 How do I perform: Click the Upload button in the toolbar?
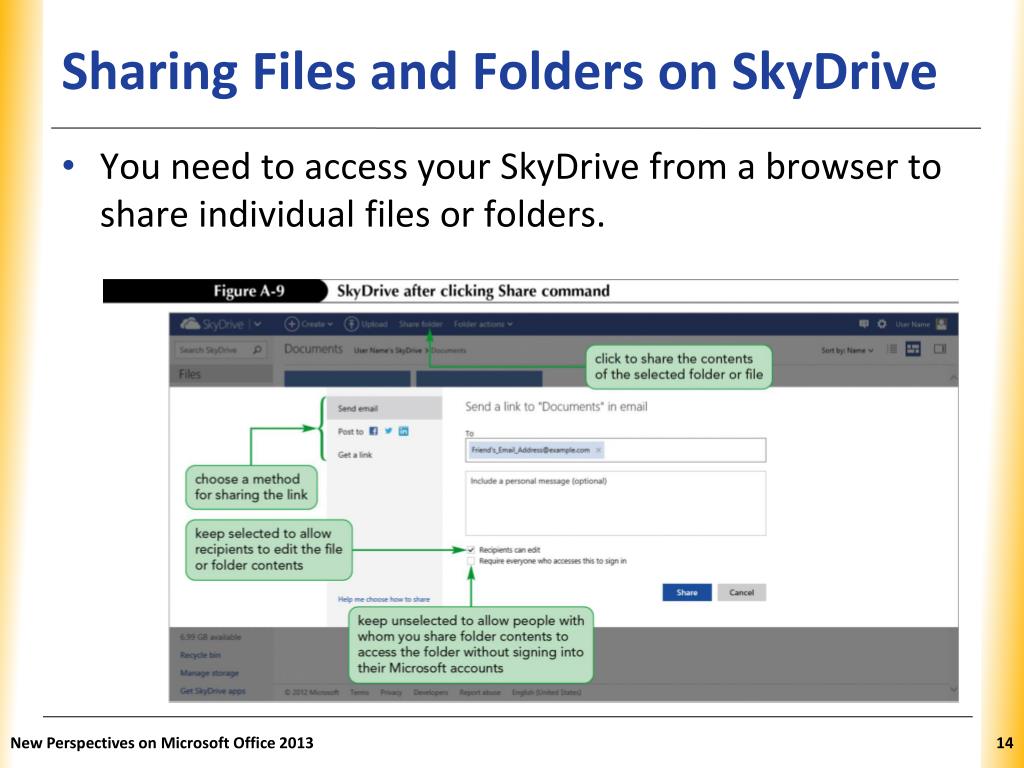click(x=366, y=324)
